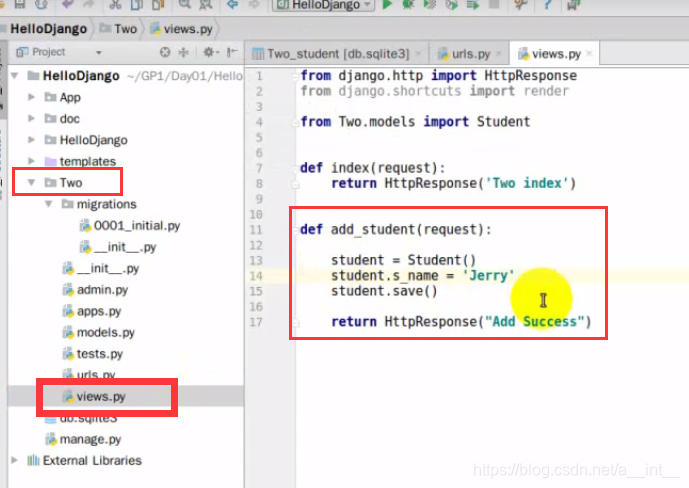Screen dimensions: 689x488
Task: Hide the Project panel with the hide icon
Action: pos(232,52)
